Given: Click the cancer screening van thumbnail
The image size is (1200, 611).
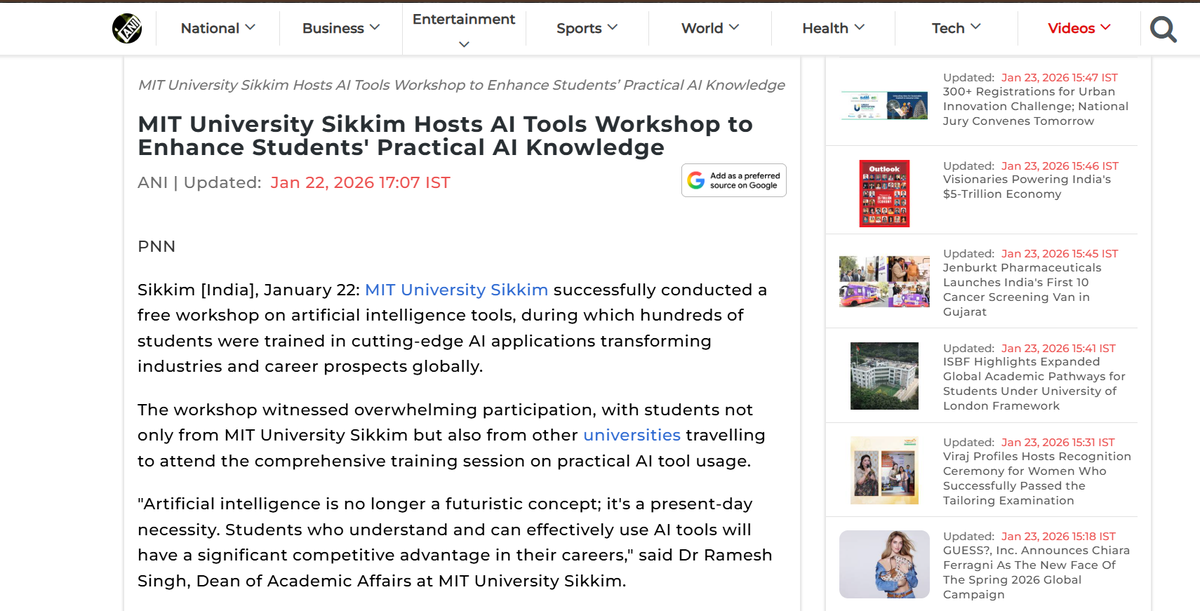Looking at the screenshot, I should point(884,282).
